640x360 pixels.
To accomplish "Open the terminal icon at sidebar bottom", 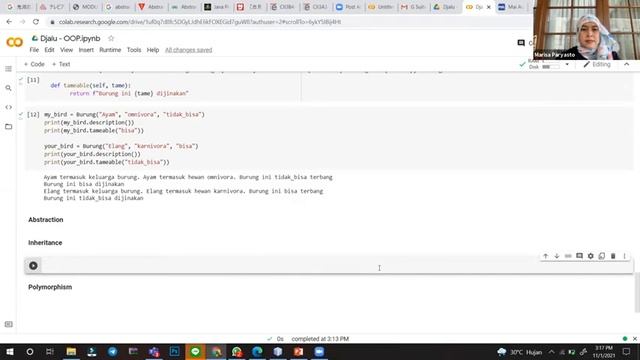I will tap(9, 324).
